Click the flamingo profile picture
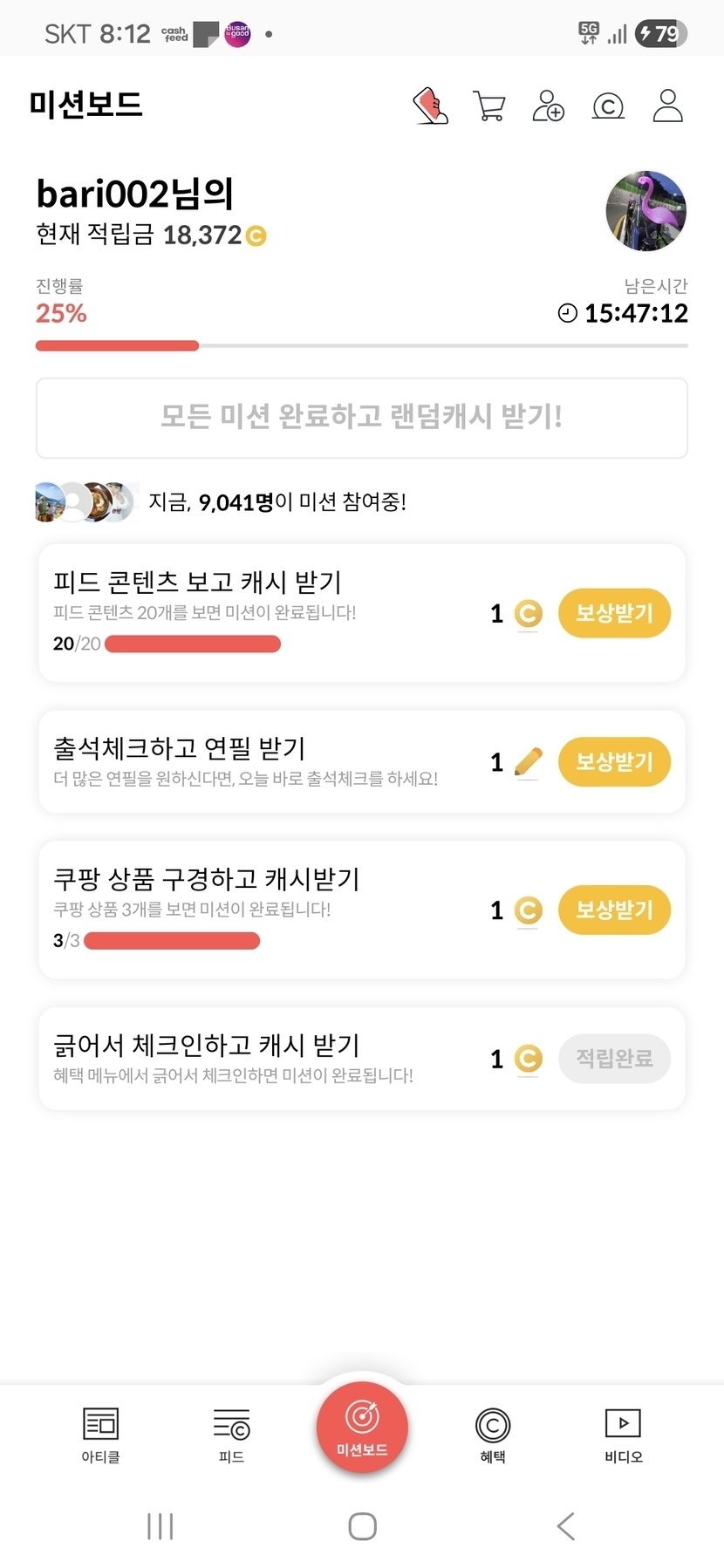724x1568 pixels. tap(646, 211)
